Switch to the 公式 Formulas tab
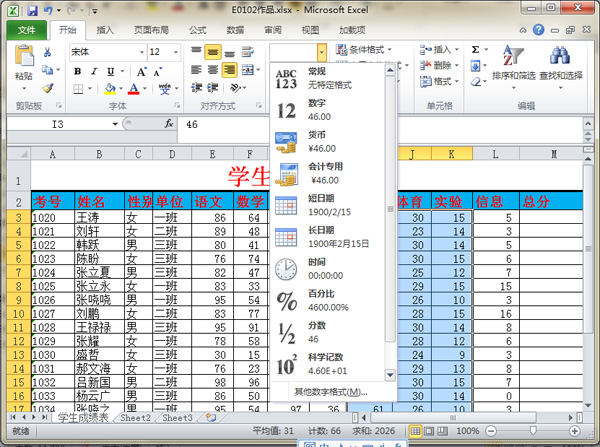The height and width of the screenshot is (447, 600). pos(197,30)
